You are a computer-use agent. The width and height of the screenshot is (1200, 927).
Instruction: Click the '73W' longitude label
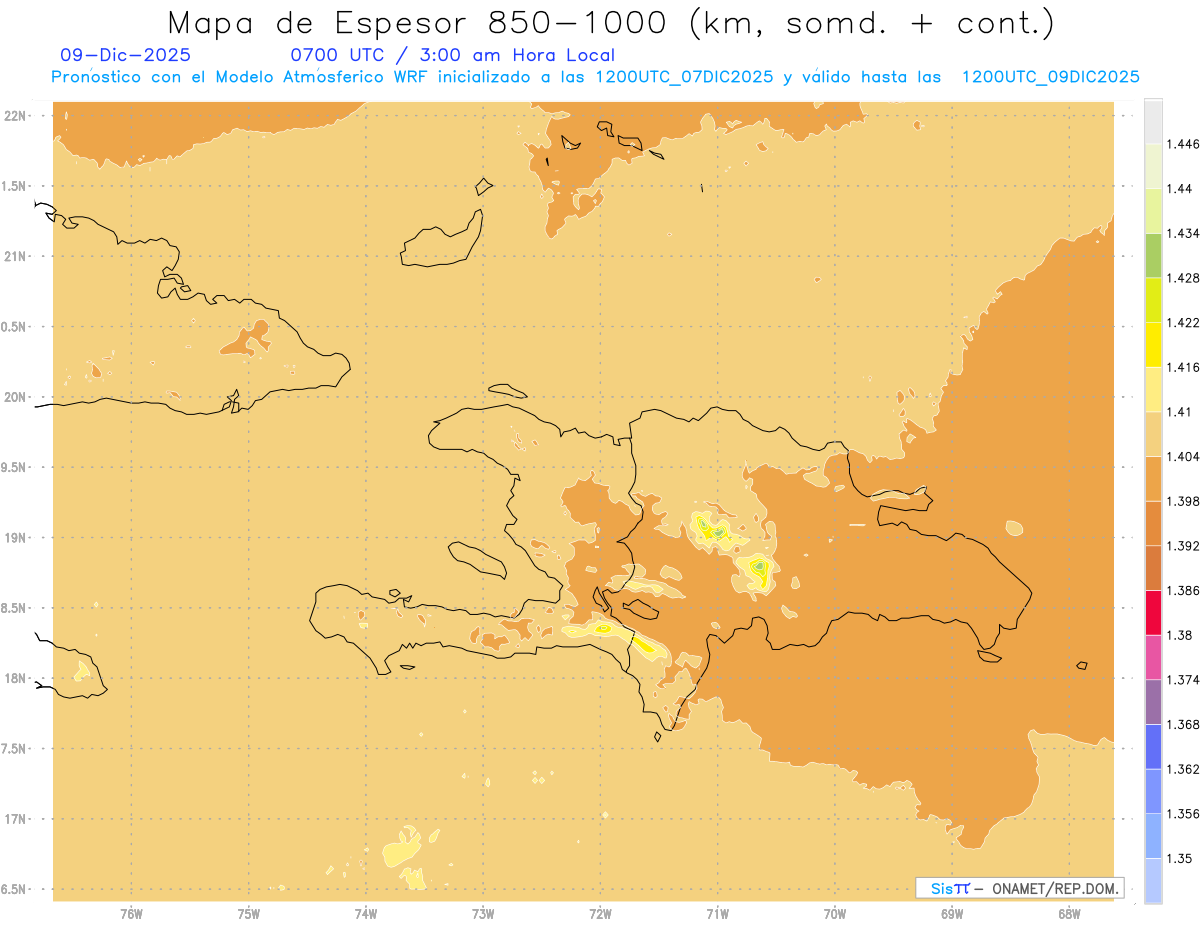pos(483,913)
